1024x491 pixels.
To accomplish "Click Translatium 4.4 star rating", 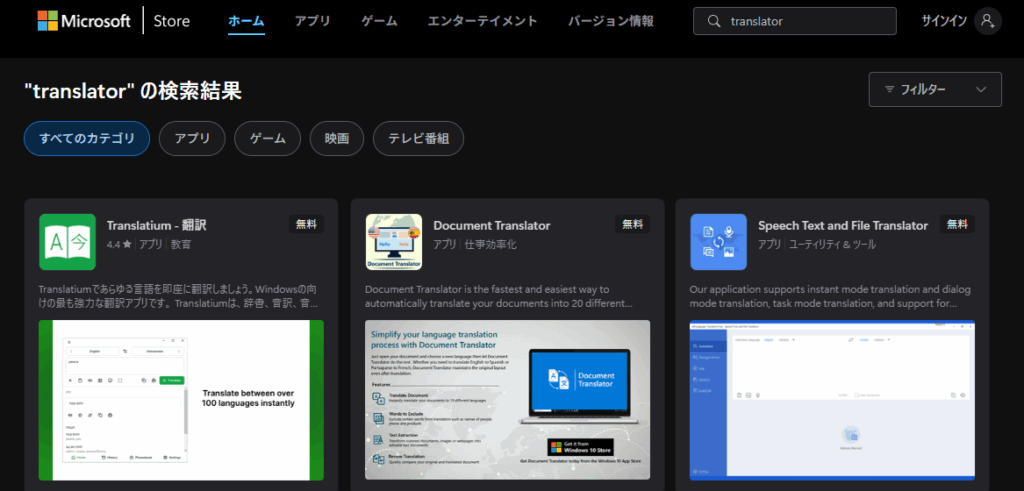I will tap(120, 245).
